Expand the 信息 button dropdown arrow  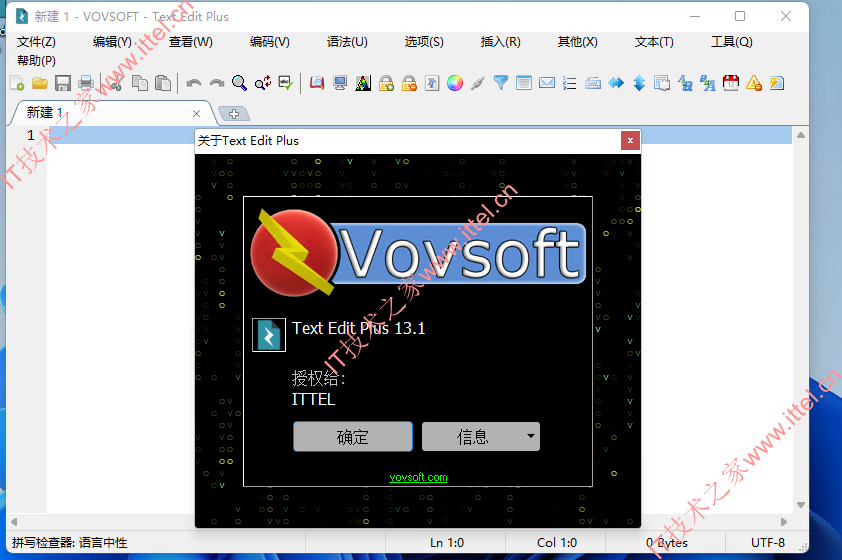pyautogui.click(x=531, y=436)
